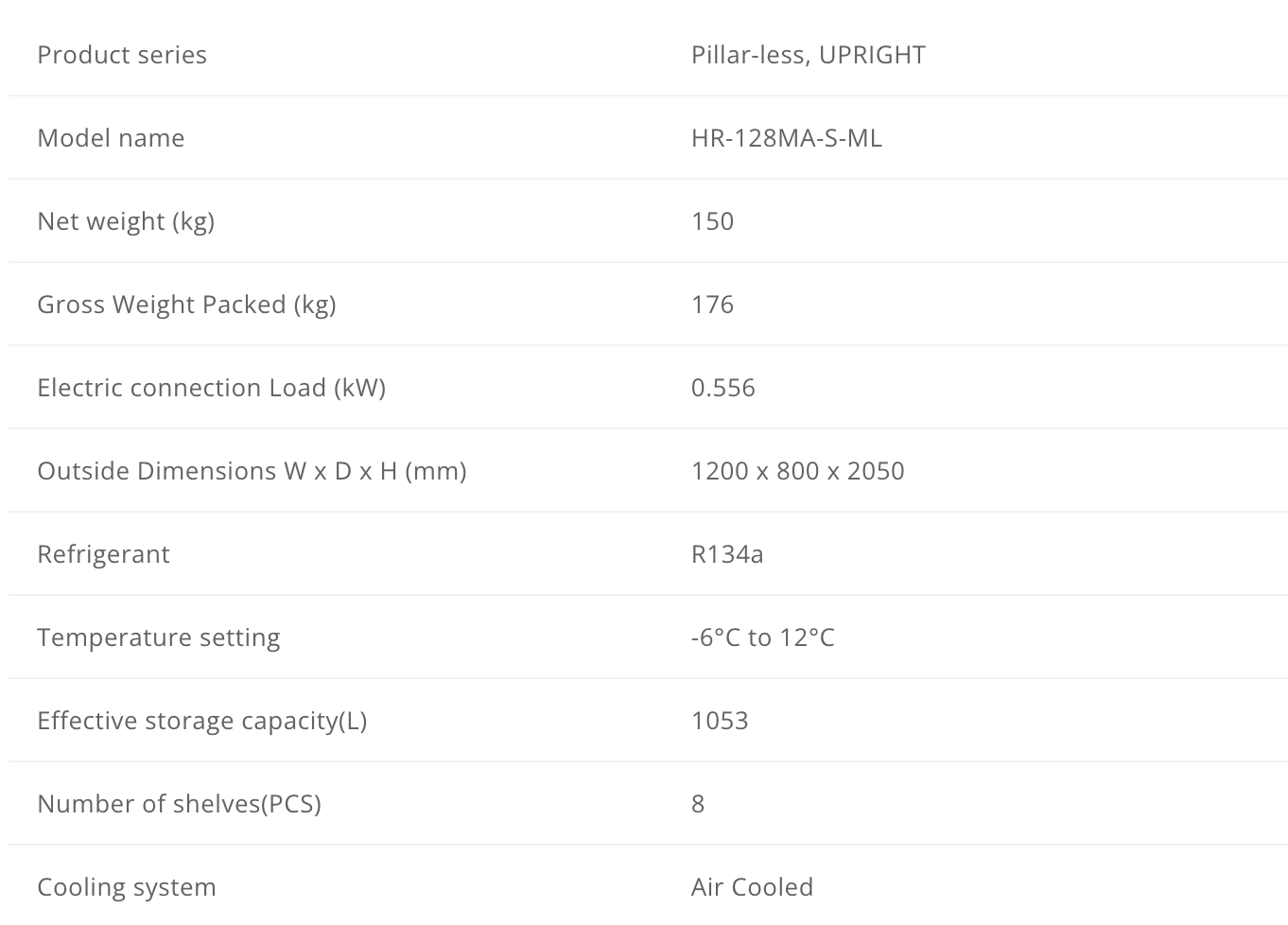1288x925 pixels.
Task: Click 'Number of shelves(PCS)' label
Action: click(179, 804)
